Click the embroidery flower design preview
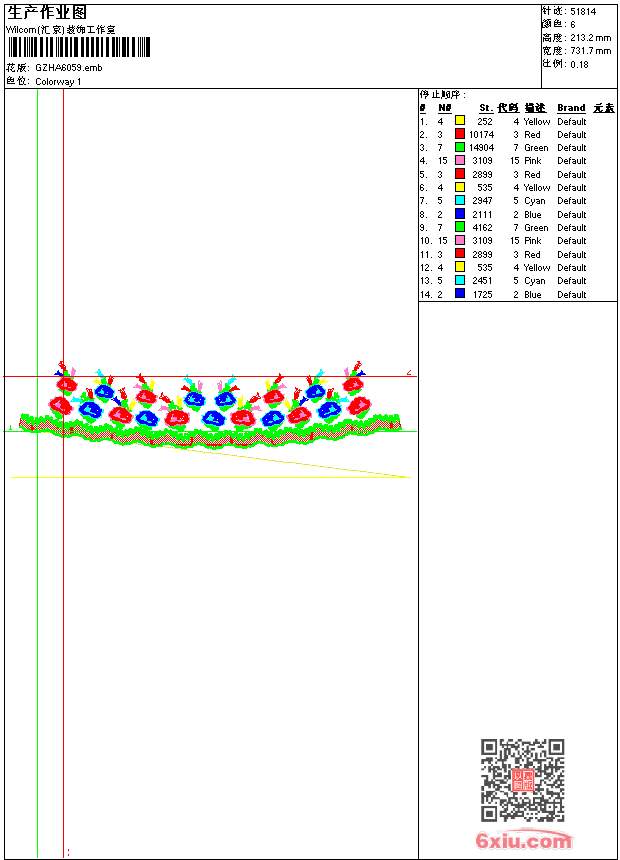This screenshot has height=860, width=620. pos(210,405)
